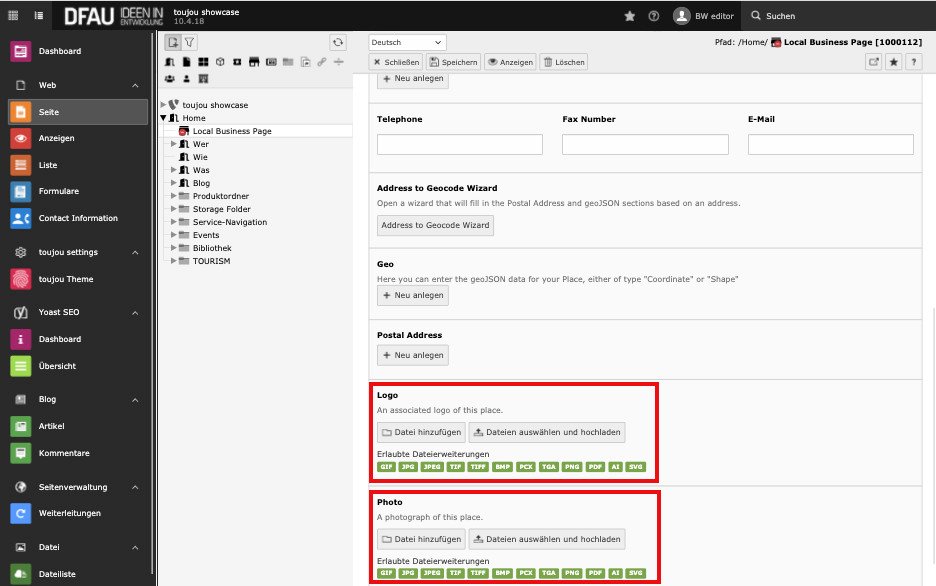
Task: Open the Weiterleitungen module
Action: 78,513
